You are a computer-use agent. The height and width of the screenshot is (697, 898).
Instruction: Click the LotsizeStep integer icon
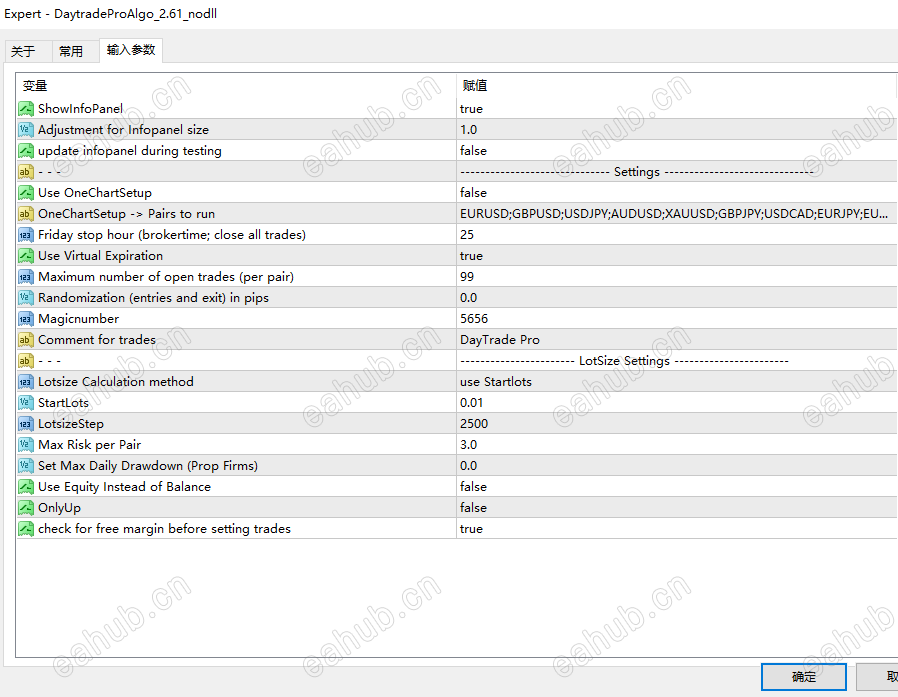[x=26, y=423]
